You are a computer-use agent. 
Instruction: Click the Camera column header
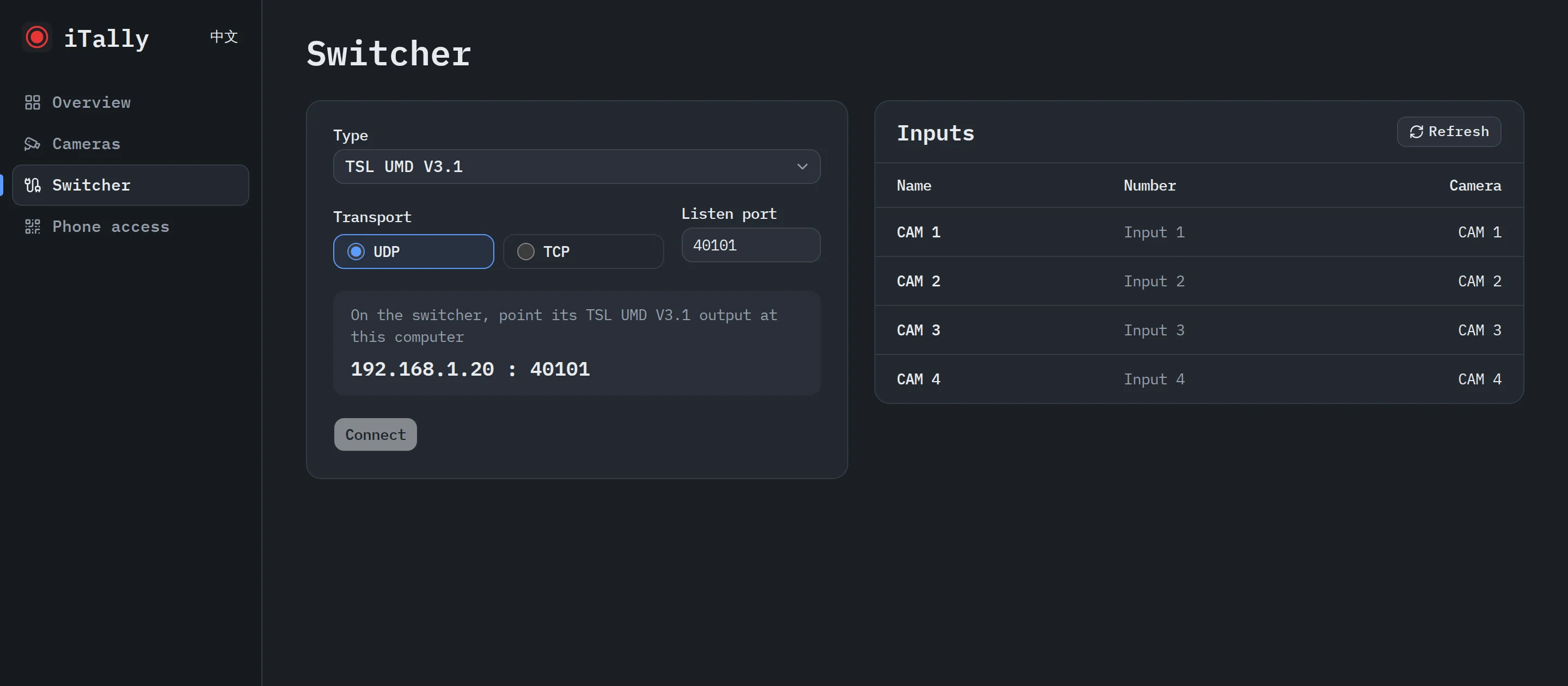point(1475,186)
